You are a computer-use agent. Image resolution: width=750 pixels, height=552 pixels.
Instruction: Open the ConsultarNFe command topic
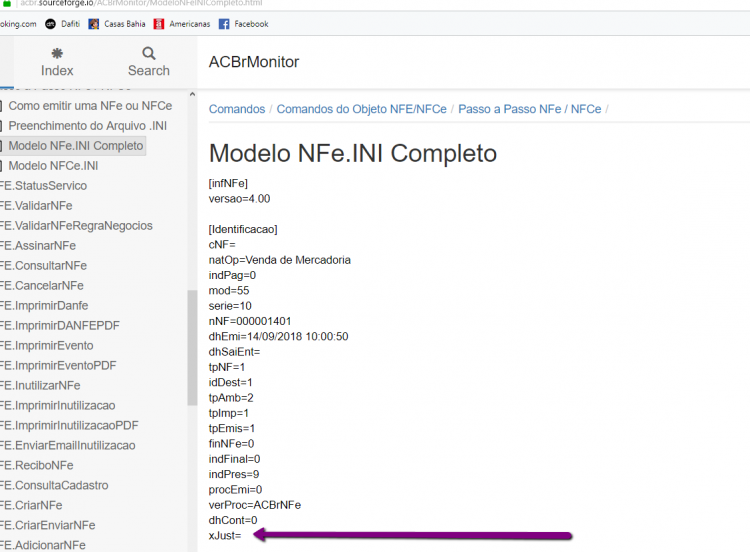pyautogui.click(x=44, y=265)
